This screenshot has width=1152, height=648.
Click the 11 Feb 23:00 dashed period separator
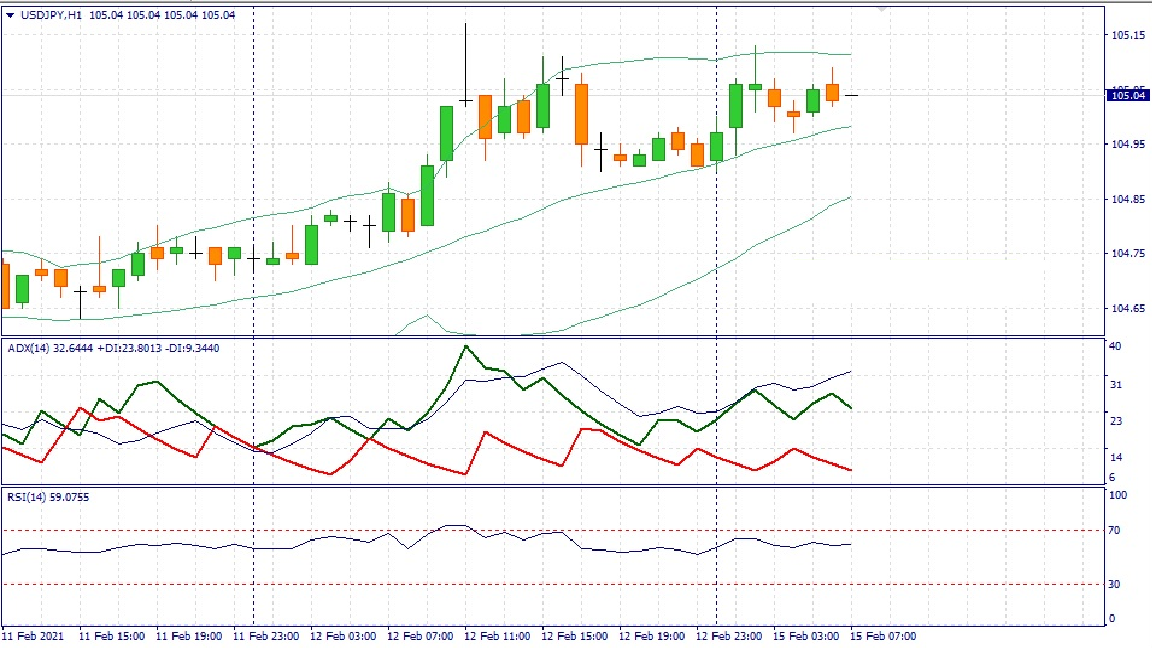(253, 200)
